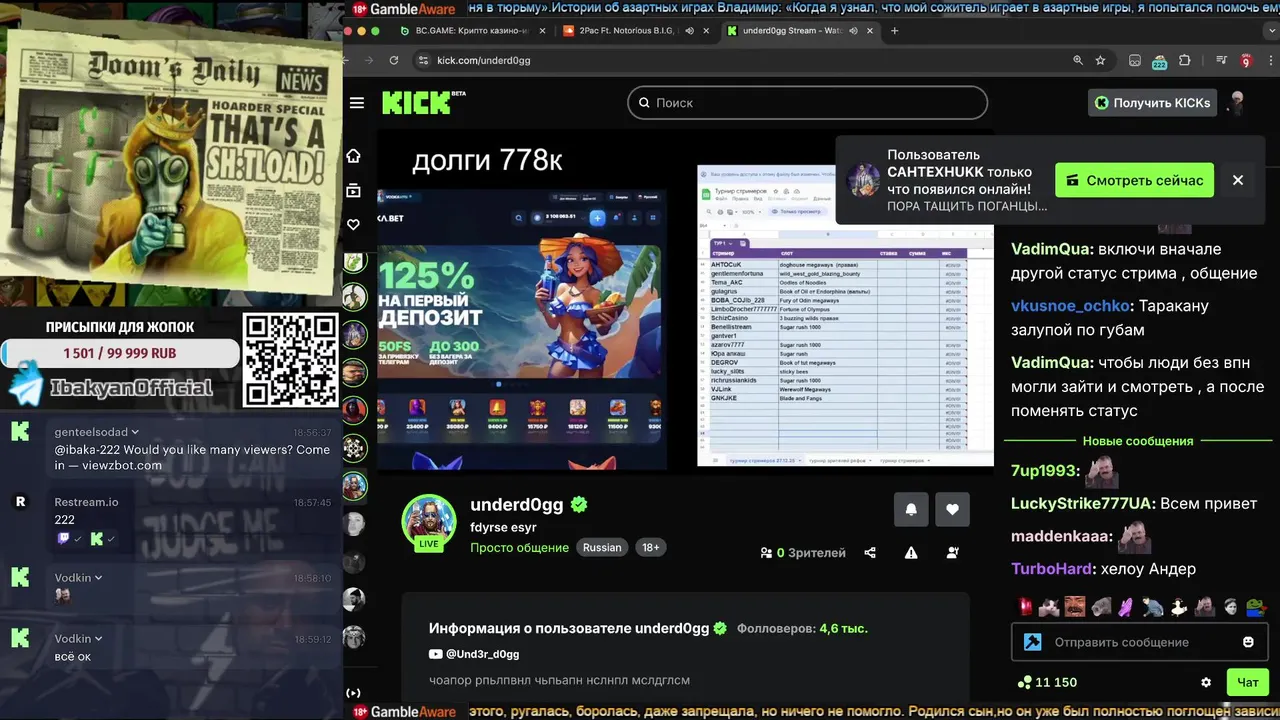Toggle stream notifications bell for underd0gg

(911, 509)
